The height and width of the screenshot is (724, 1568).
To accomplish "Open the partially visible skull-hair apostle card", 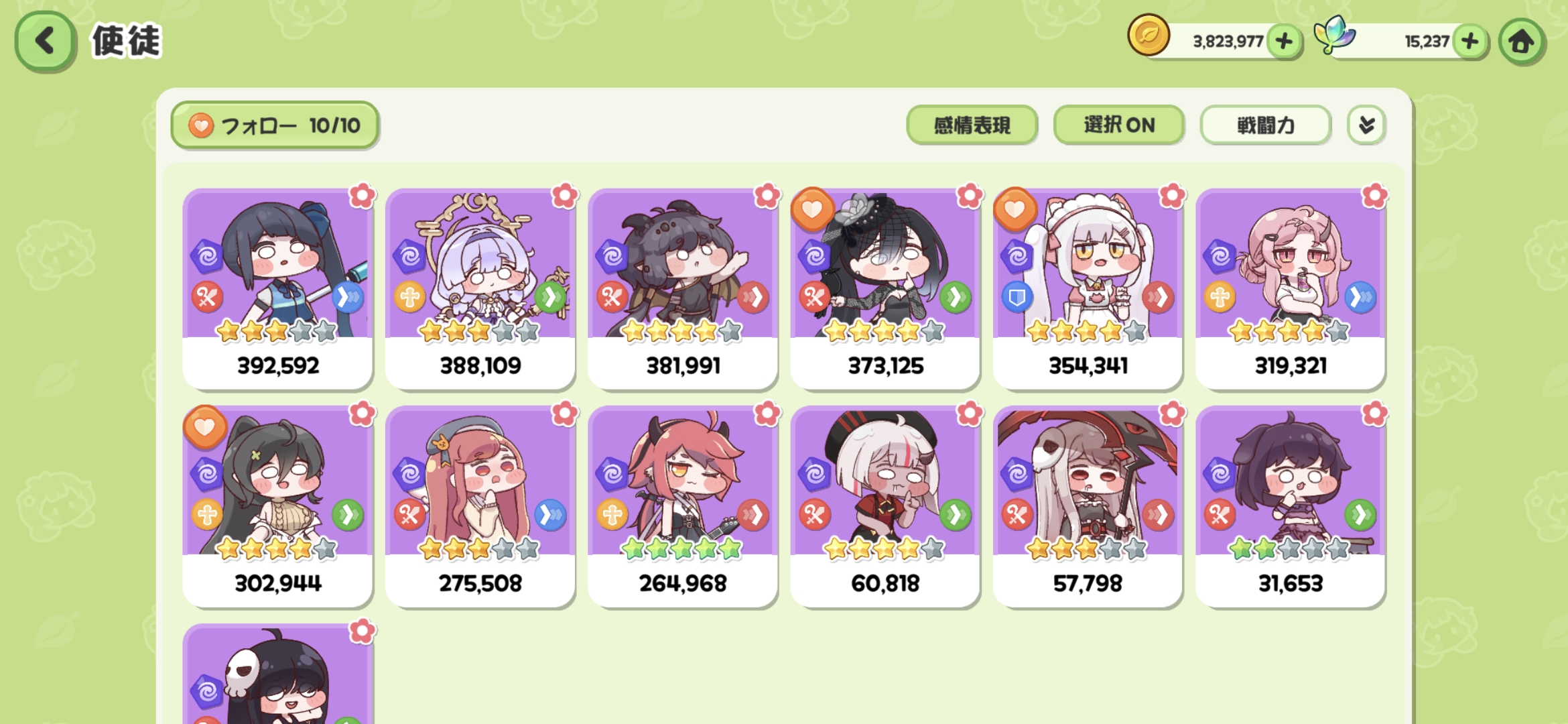I will [x=278, y=674].
